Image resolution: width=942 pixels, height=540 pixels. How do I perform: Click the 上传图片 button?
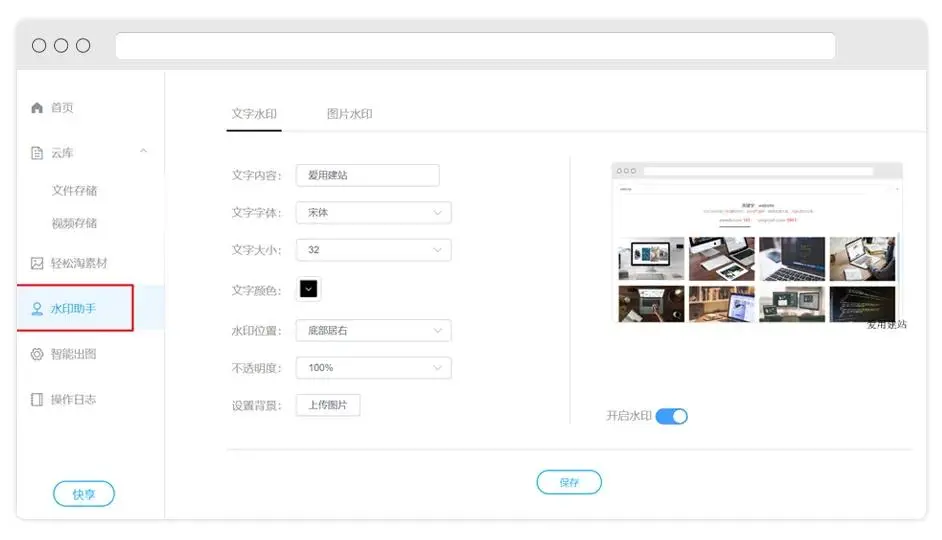[x=328, y=405]
